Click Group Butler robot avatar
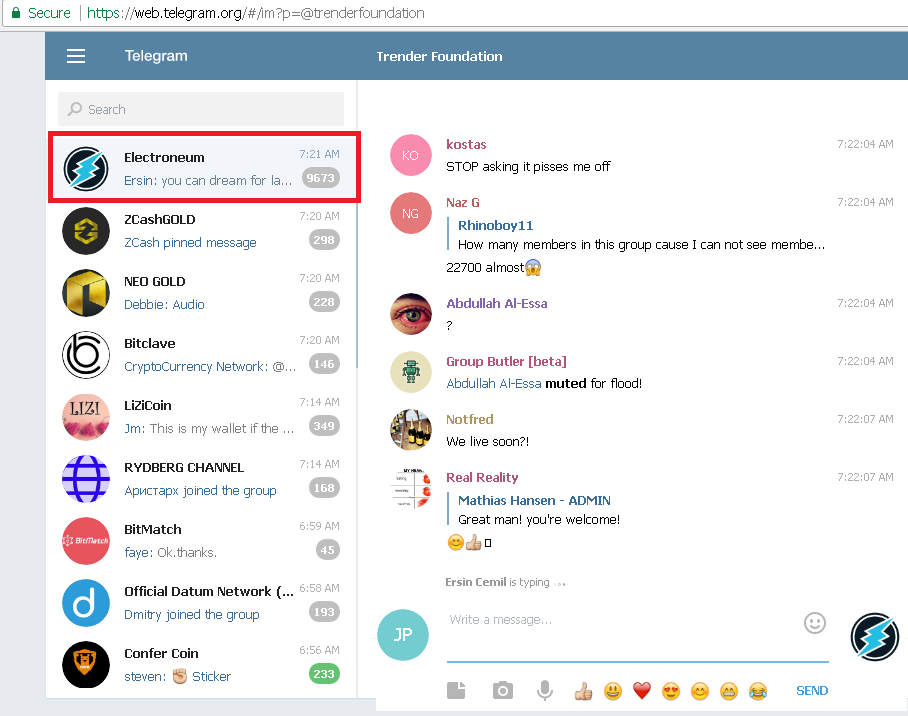This screenshot has width=908, height=716. (x=411, y=372)
